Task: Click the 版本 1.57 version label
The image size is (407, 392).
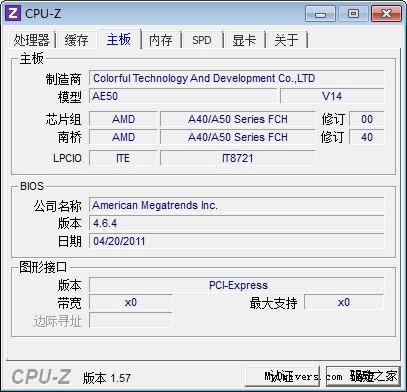Action: click(x=107, y=378)
